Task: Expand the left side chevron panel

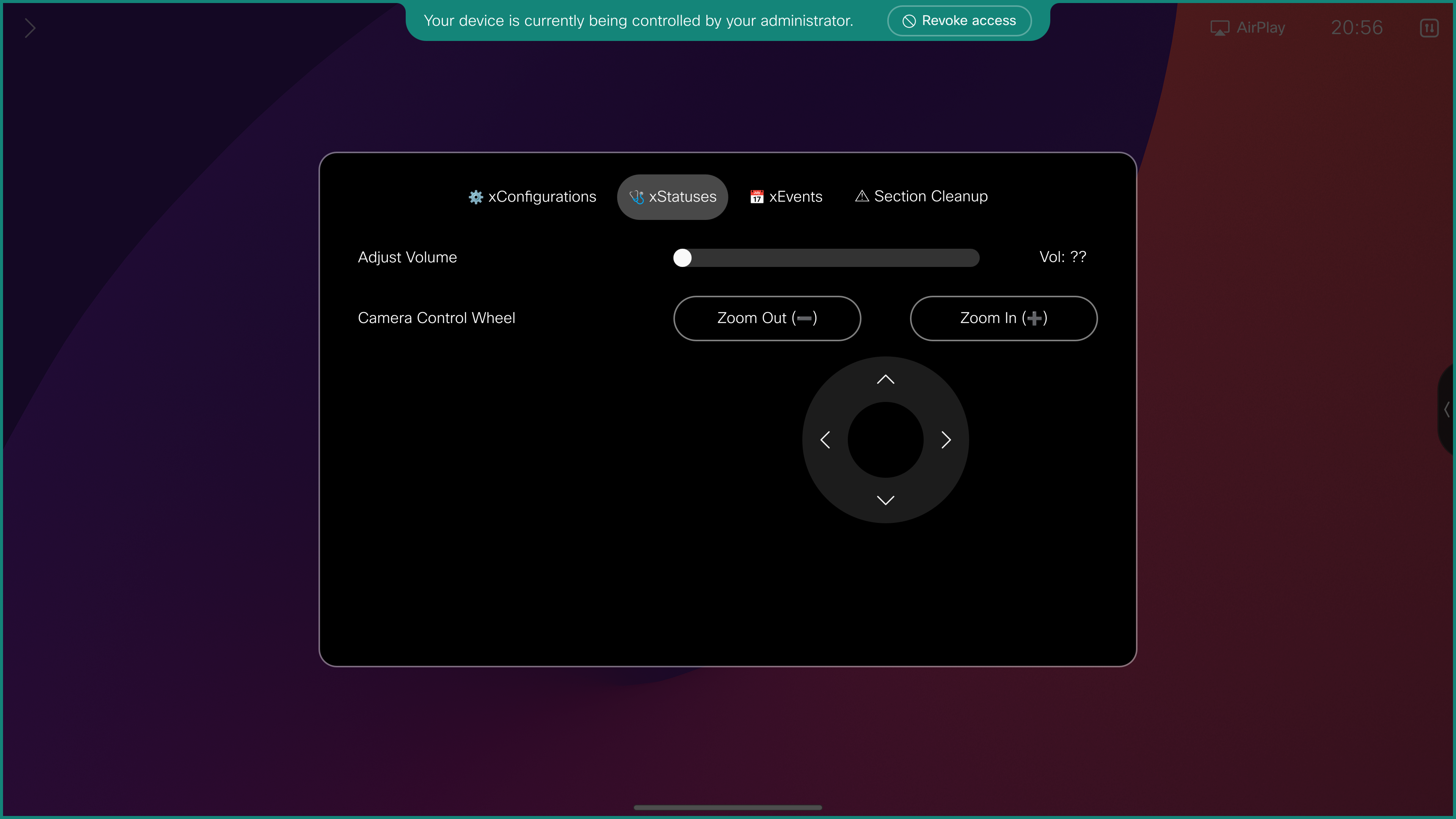Action: tap(30, 28)
